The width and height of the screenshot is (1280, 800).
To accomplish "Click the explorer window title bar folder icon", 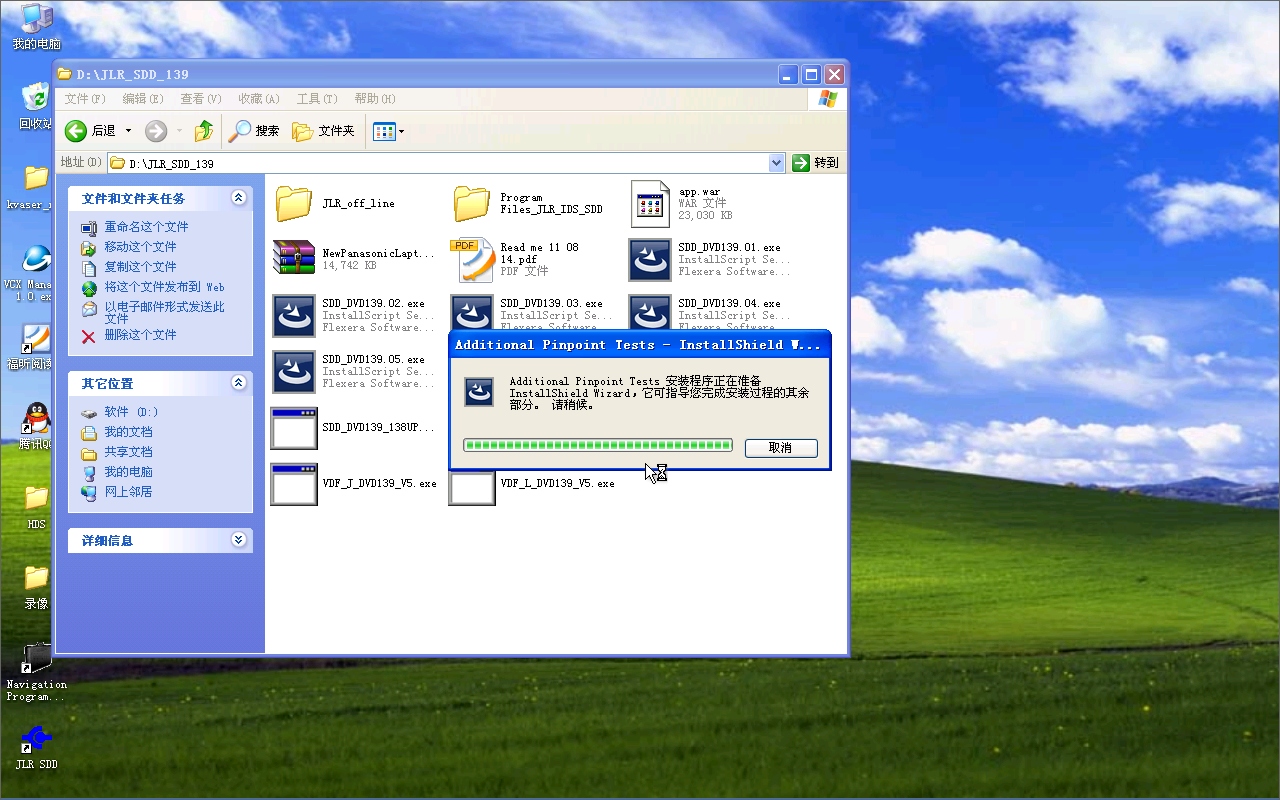I will 65,74.
